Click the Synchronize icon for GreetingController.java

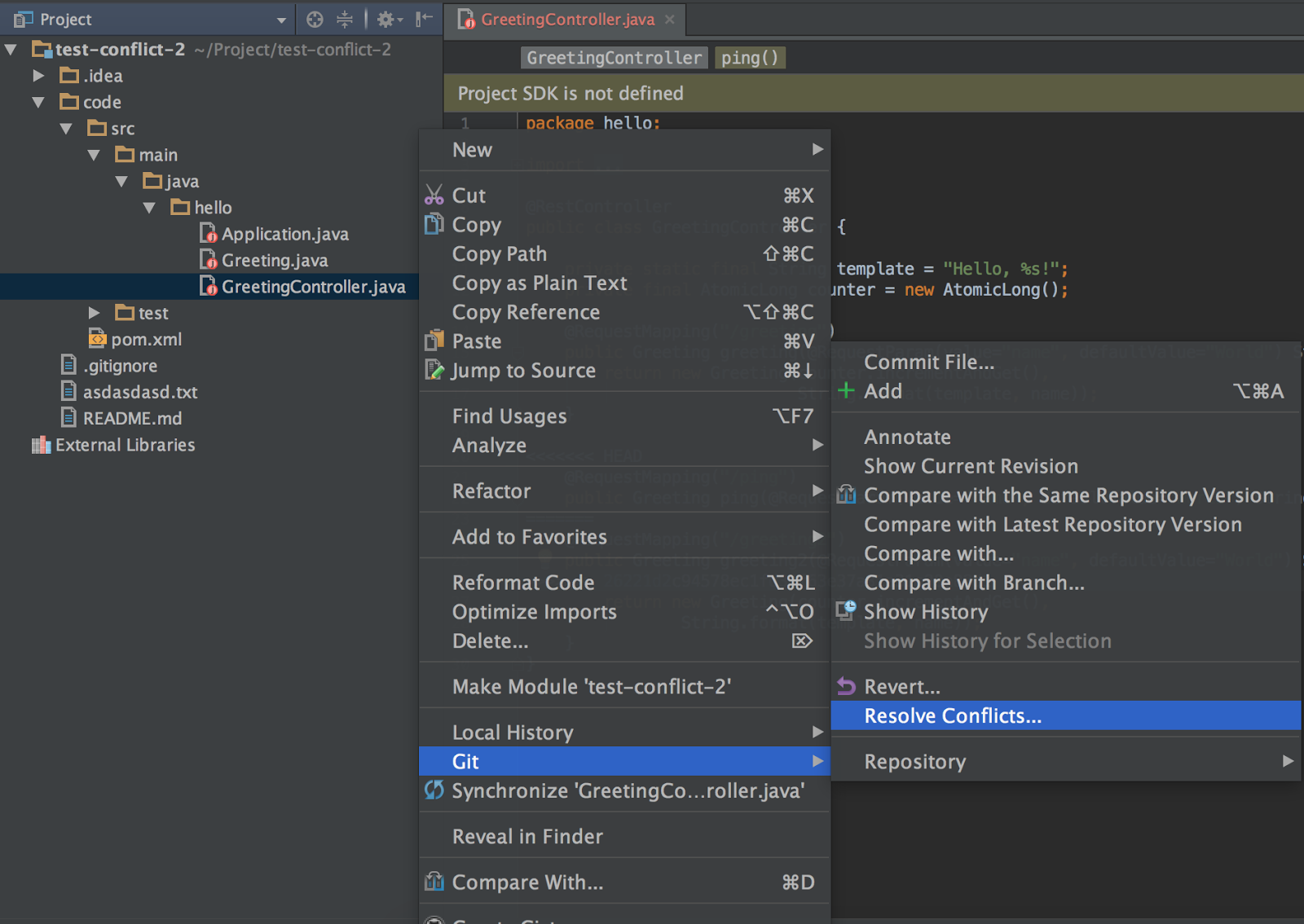[434, 790]
